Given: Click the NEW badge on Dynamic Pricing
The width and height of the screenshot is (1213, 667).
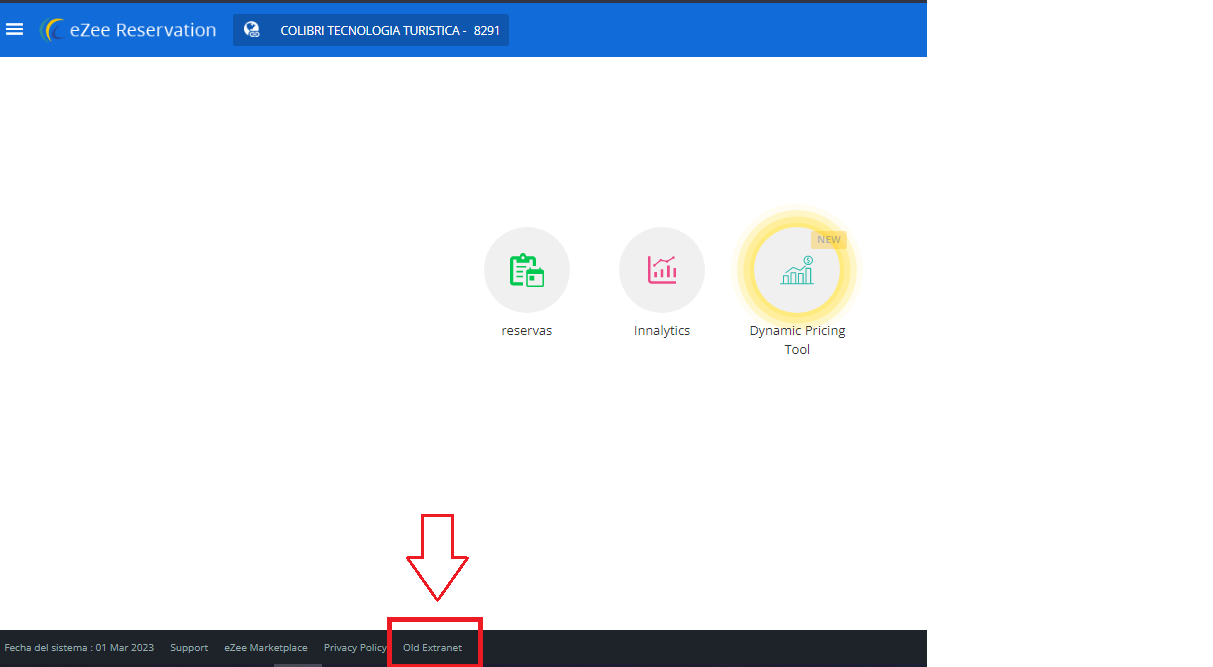Looking at the screenshot, I should (829, 240).
